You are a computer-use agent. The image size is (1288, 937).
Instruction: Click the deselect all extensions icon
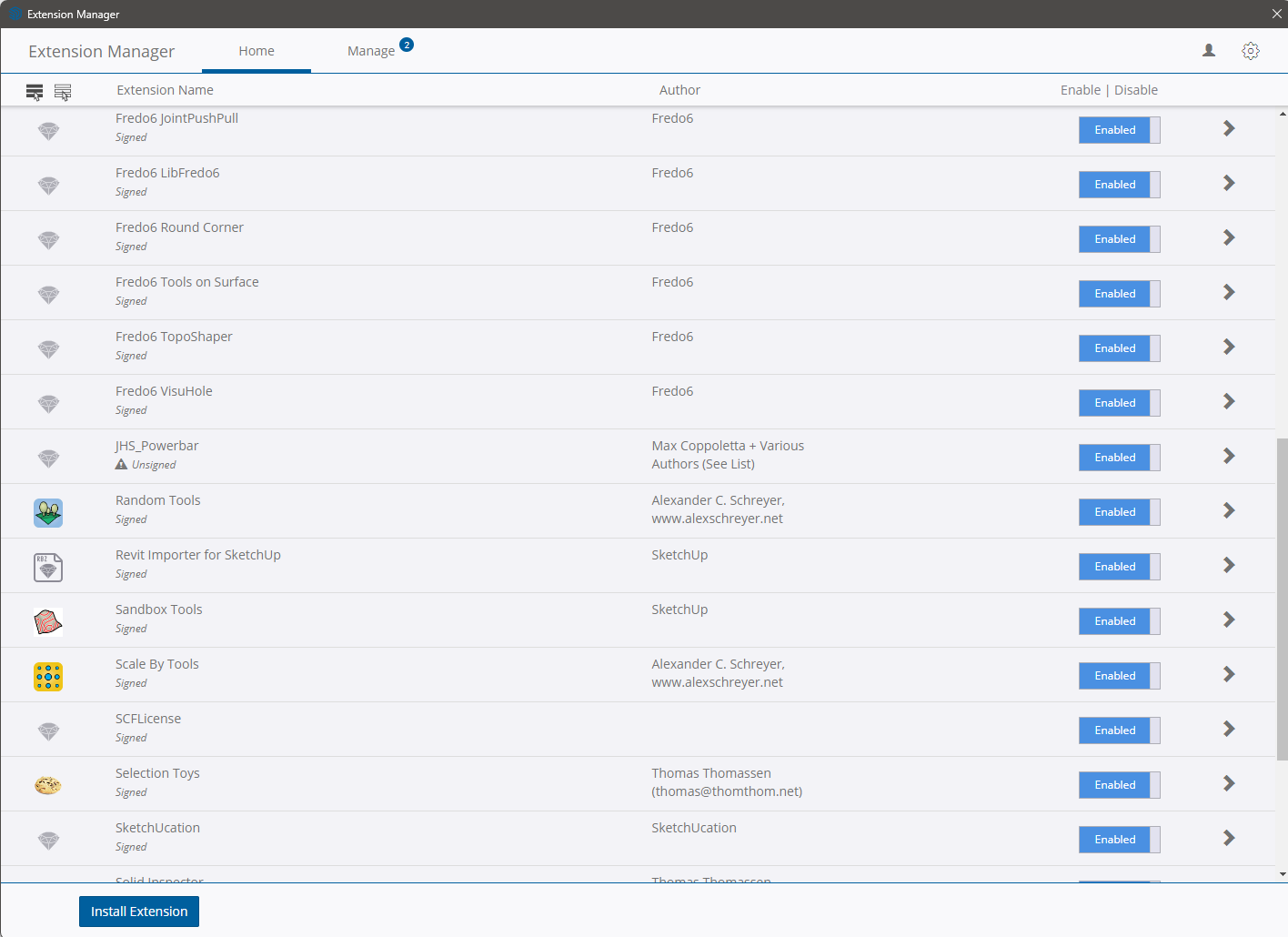tap(63, 91)
